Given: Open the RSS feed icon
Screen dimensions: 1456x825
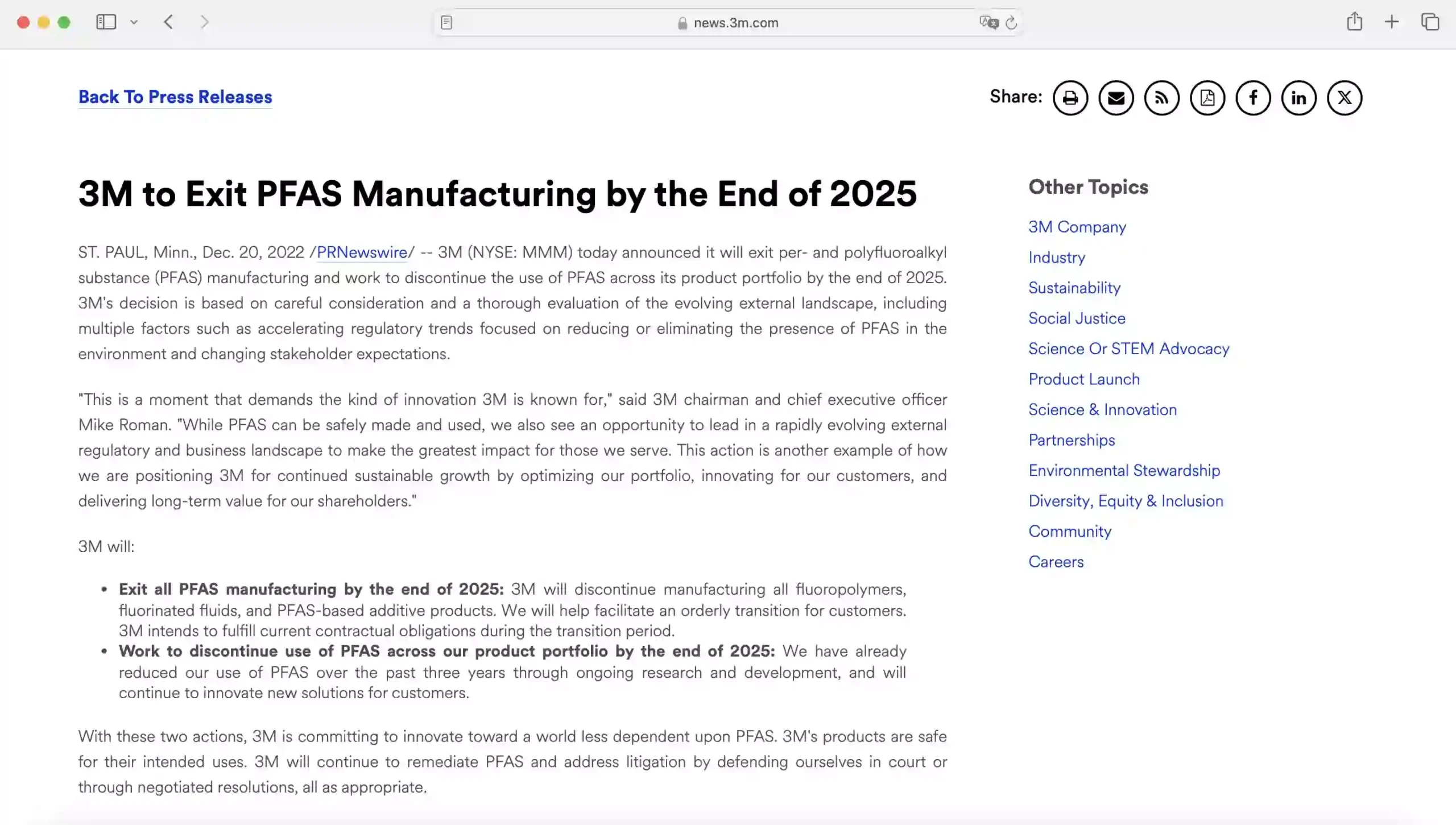Looking at the screenshot, I should (x=1161, y=98).
